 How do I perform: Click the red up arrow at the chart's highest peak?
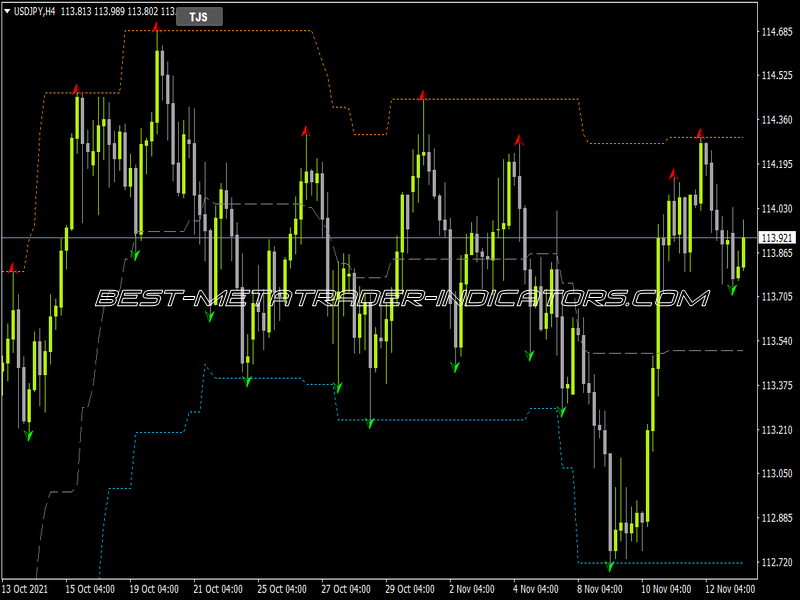[157, 27]
